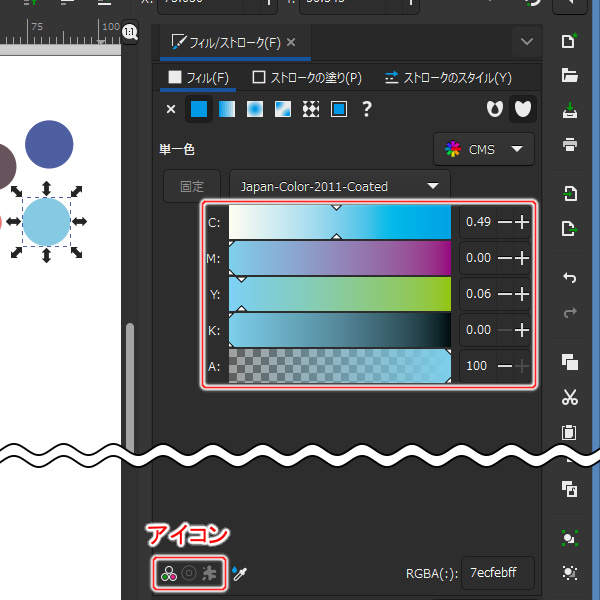
Task: Click the Alpha (A) opacity slider
Action: [x=340, y=366]
